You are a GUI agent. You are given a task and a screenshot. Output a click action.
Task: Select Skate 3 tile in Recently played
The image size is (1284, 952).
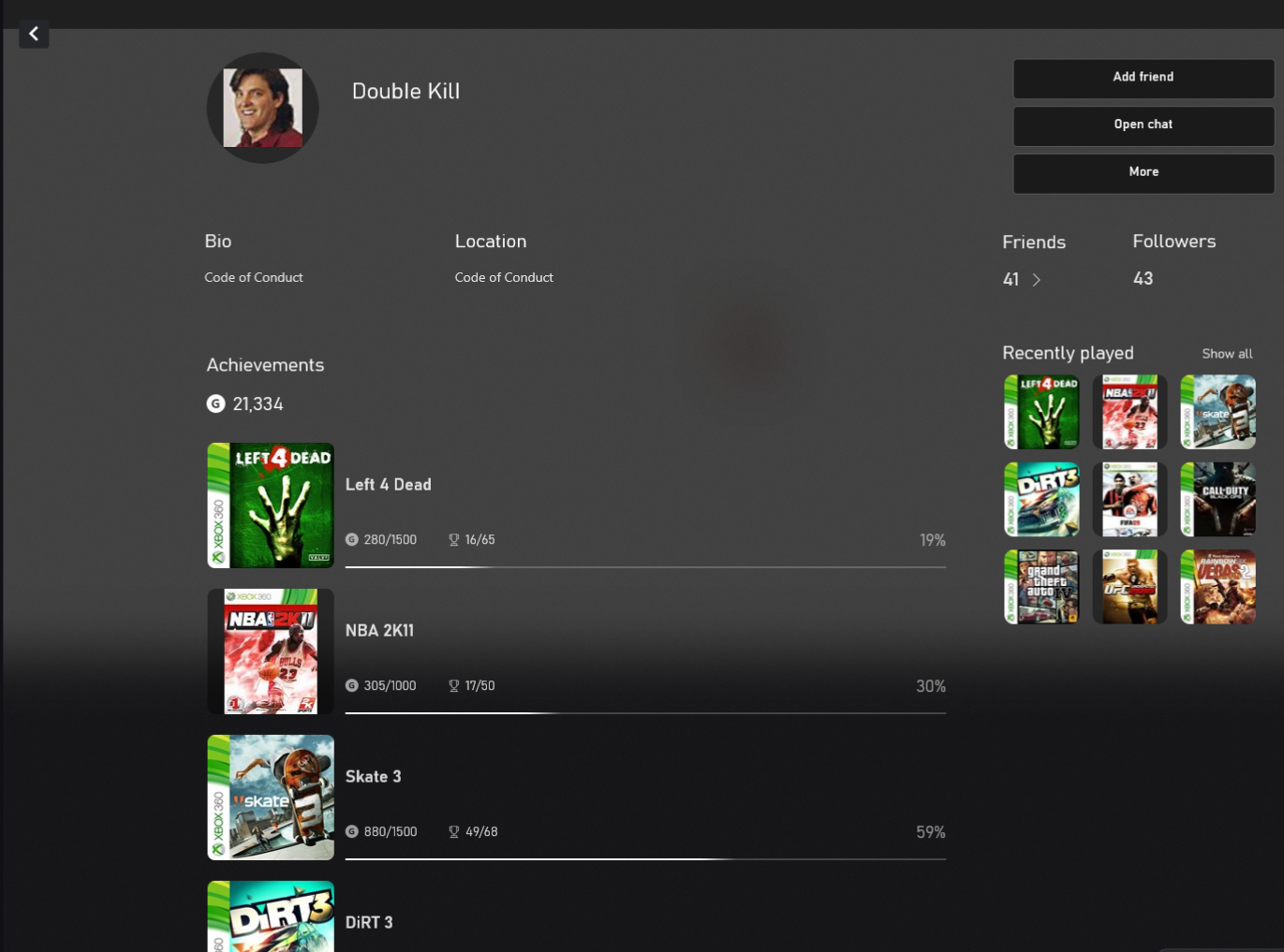click(1218, 412)
